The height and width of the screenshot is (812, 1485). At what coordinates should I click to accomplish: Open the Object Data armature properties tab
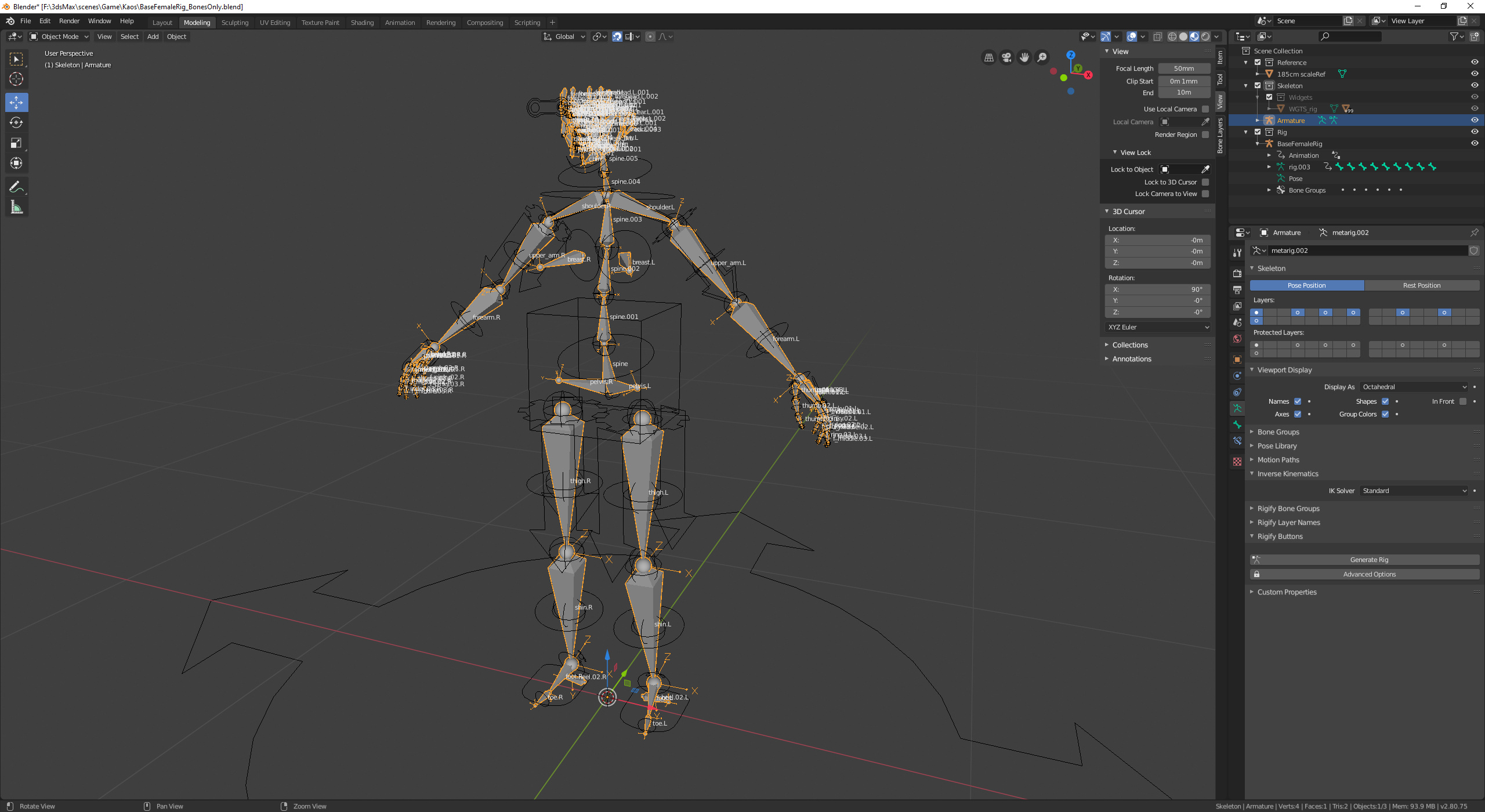1237,408
